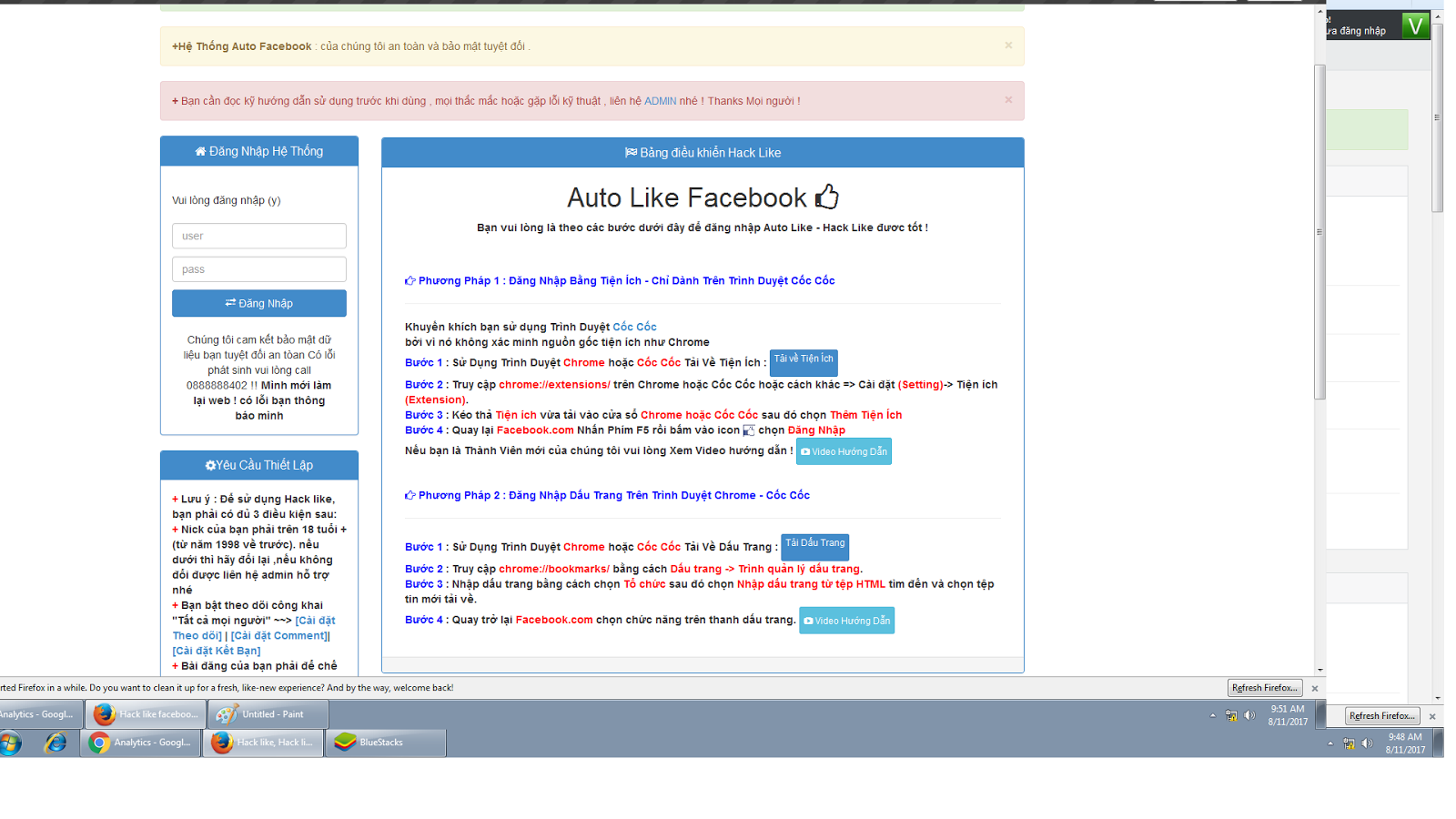
Task: Close the red 'Bạn cần đọc kỹ hướng dẫn' alert
Action: click(x=1008, y=99)
